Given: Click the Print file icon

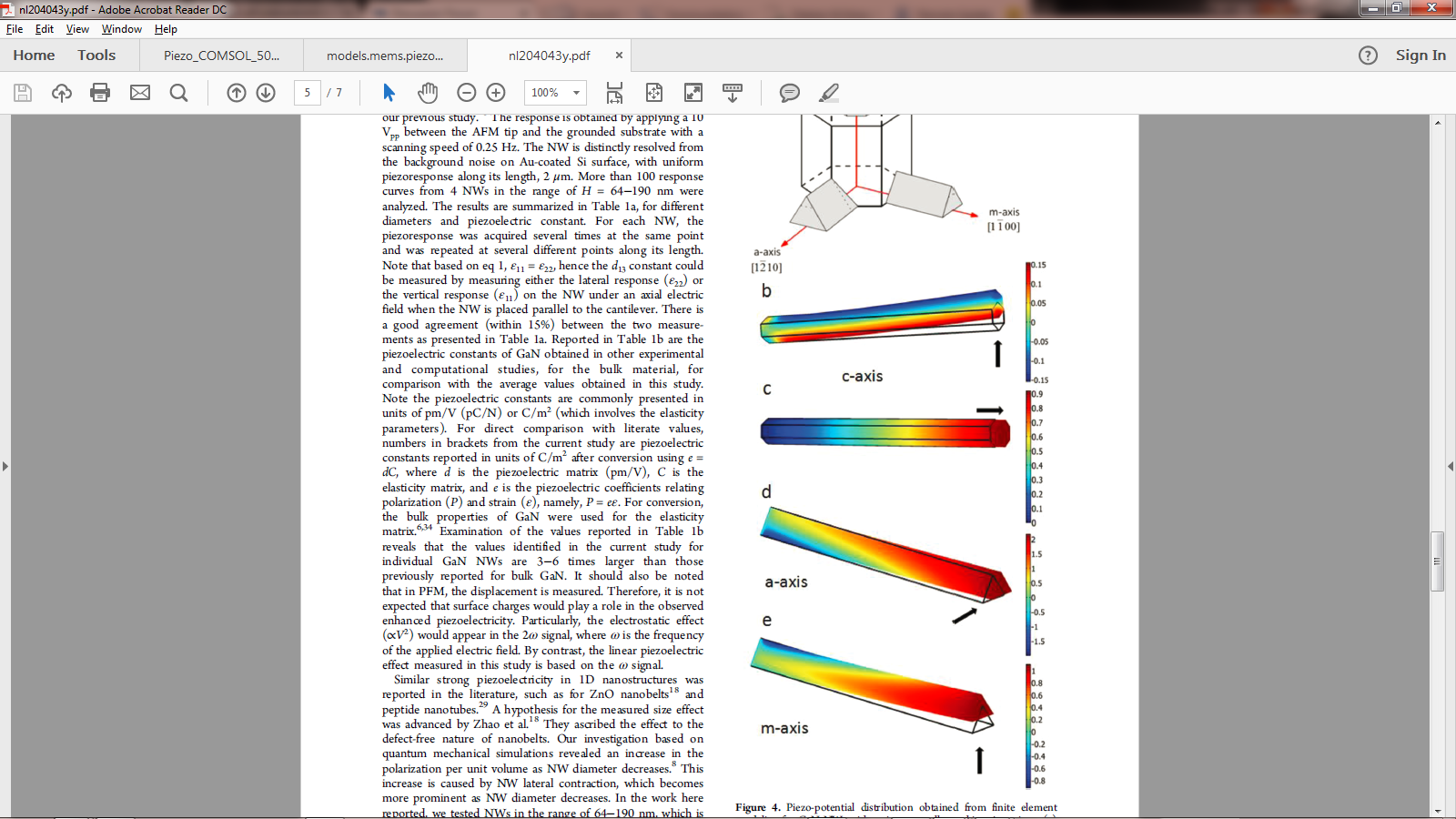Looking at the screenshot, I should (100, 93).
